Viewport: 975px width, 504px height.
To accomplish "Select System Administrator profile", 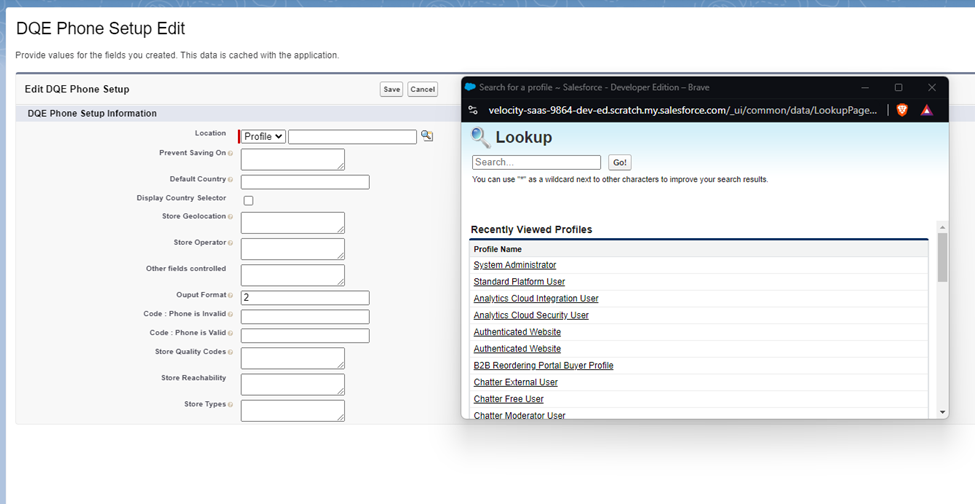I will 515,265.
